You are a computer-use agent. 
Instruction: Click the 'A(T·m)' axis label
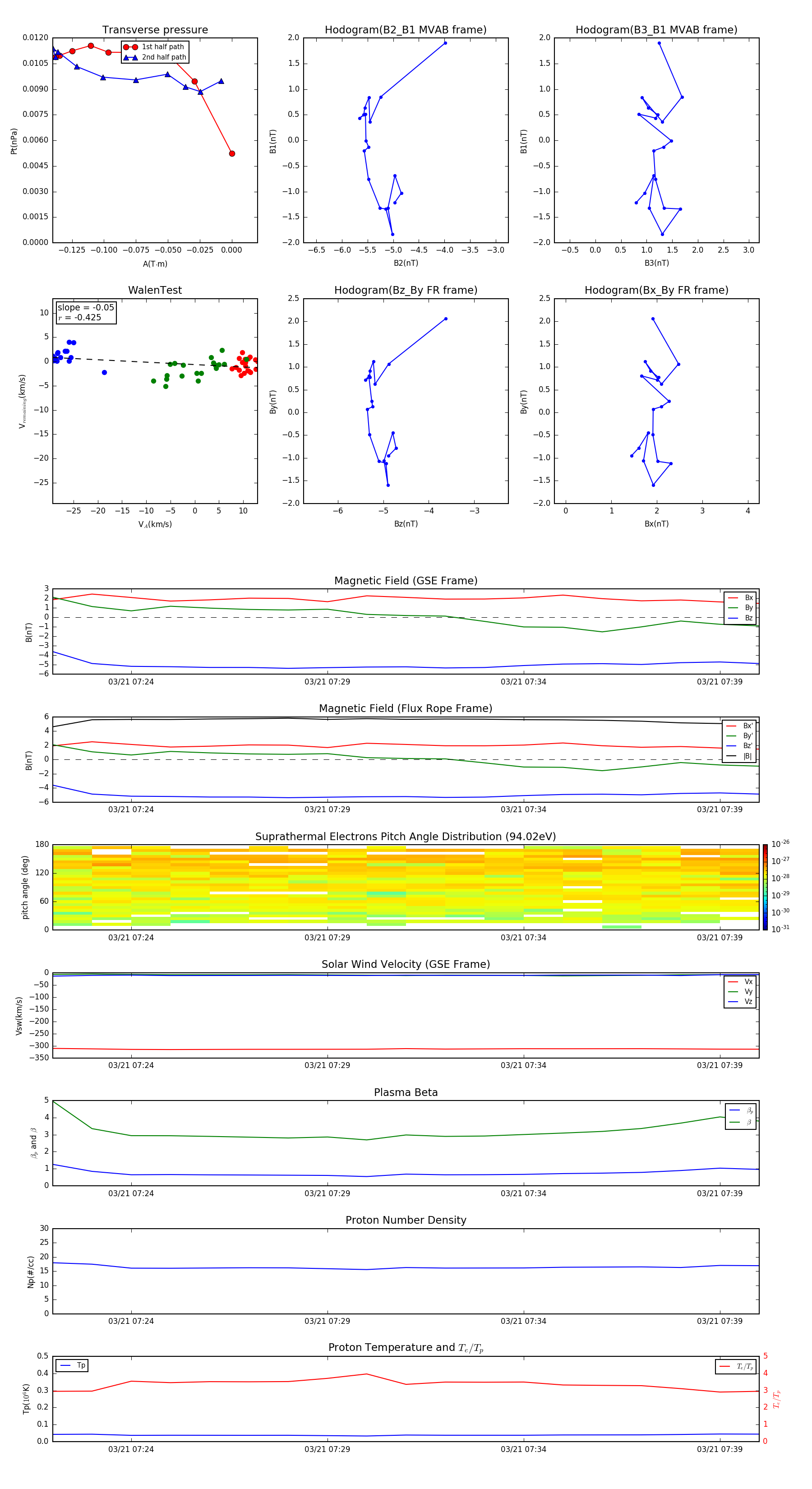coord(155,264)
